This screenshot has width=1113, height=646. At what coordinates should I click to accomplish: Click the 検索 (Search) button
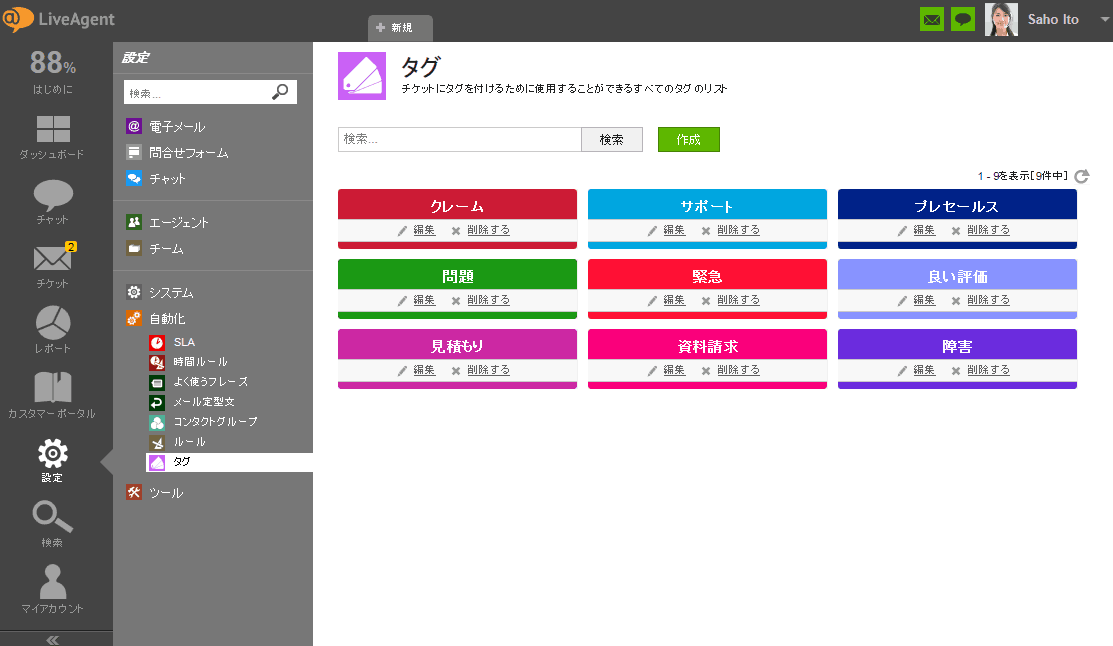(x=612, y=139)
